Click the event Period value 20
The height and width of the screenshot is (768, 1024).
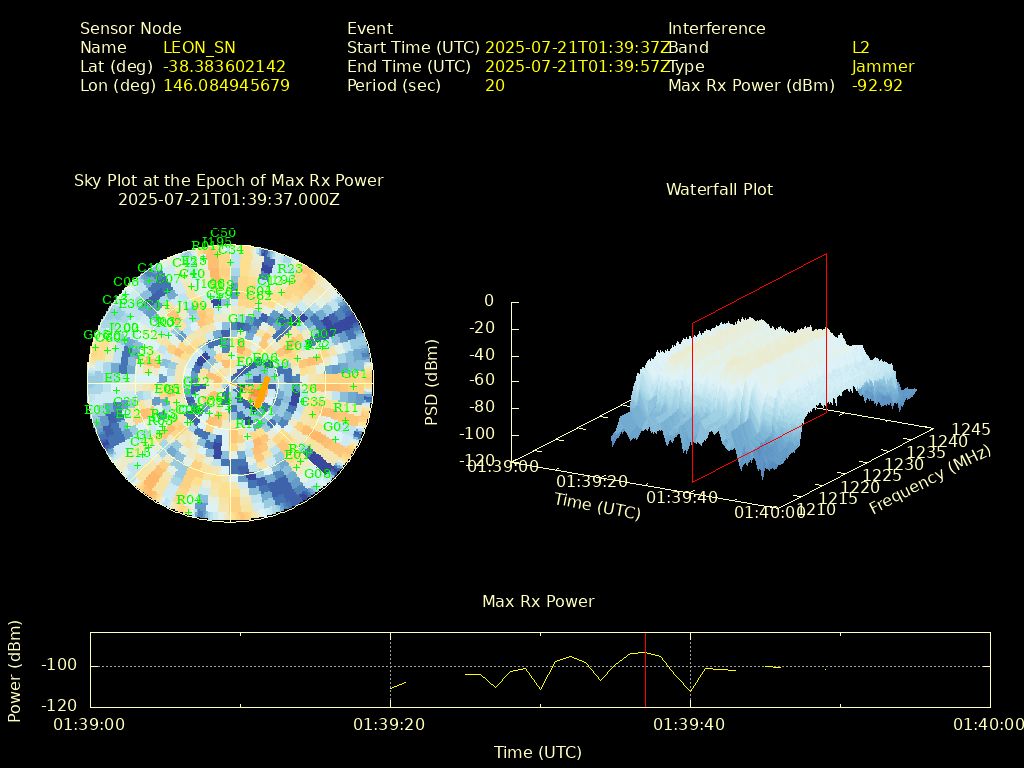pos(495,85)
